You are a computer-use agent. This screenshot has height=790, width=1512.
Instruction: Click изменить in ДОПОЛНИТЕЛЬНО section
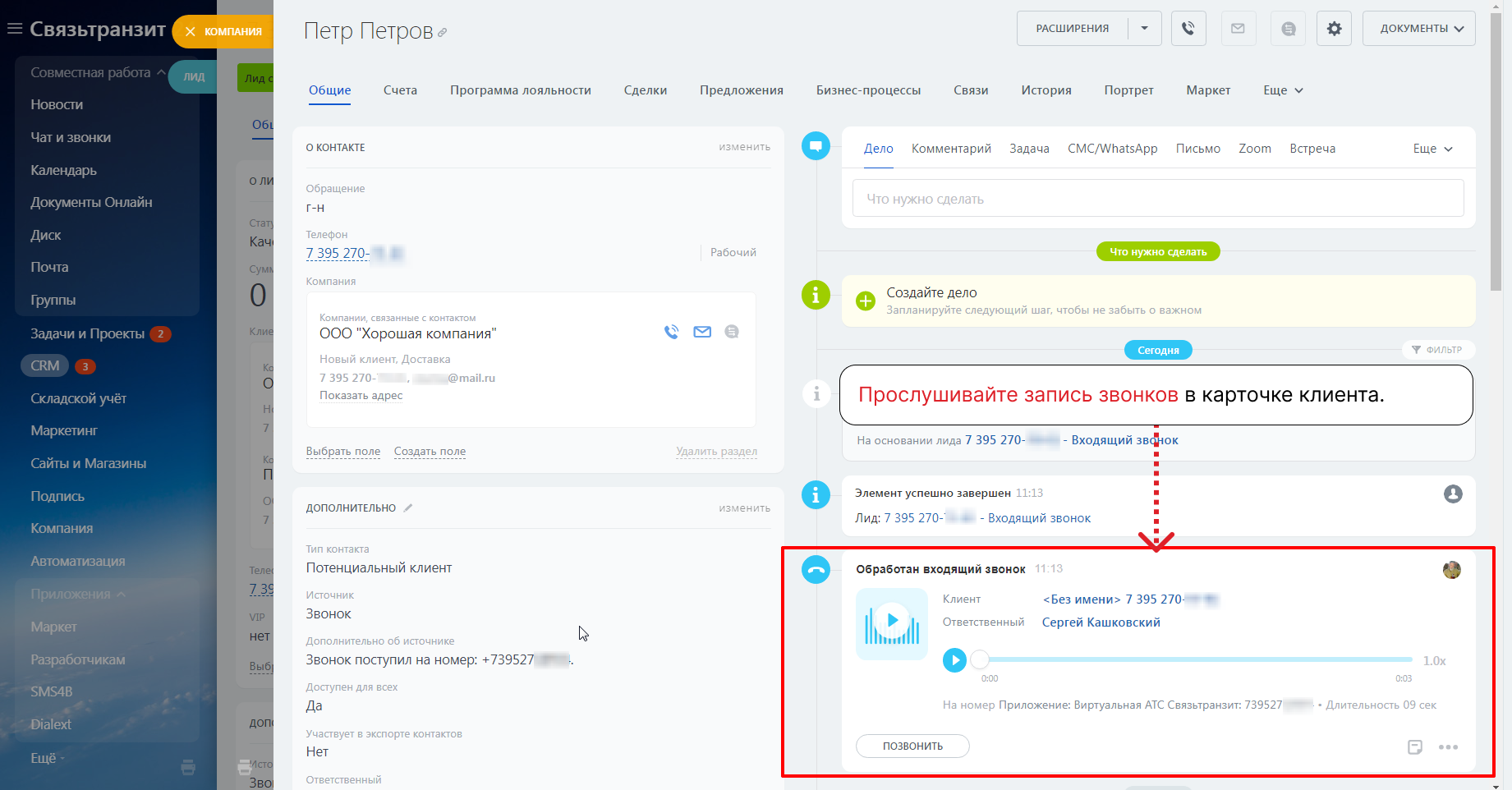tap(745, 508)
